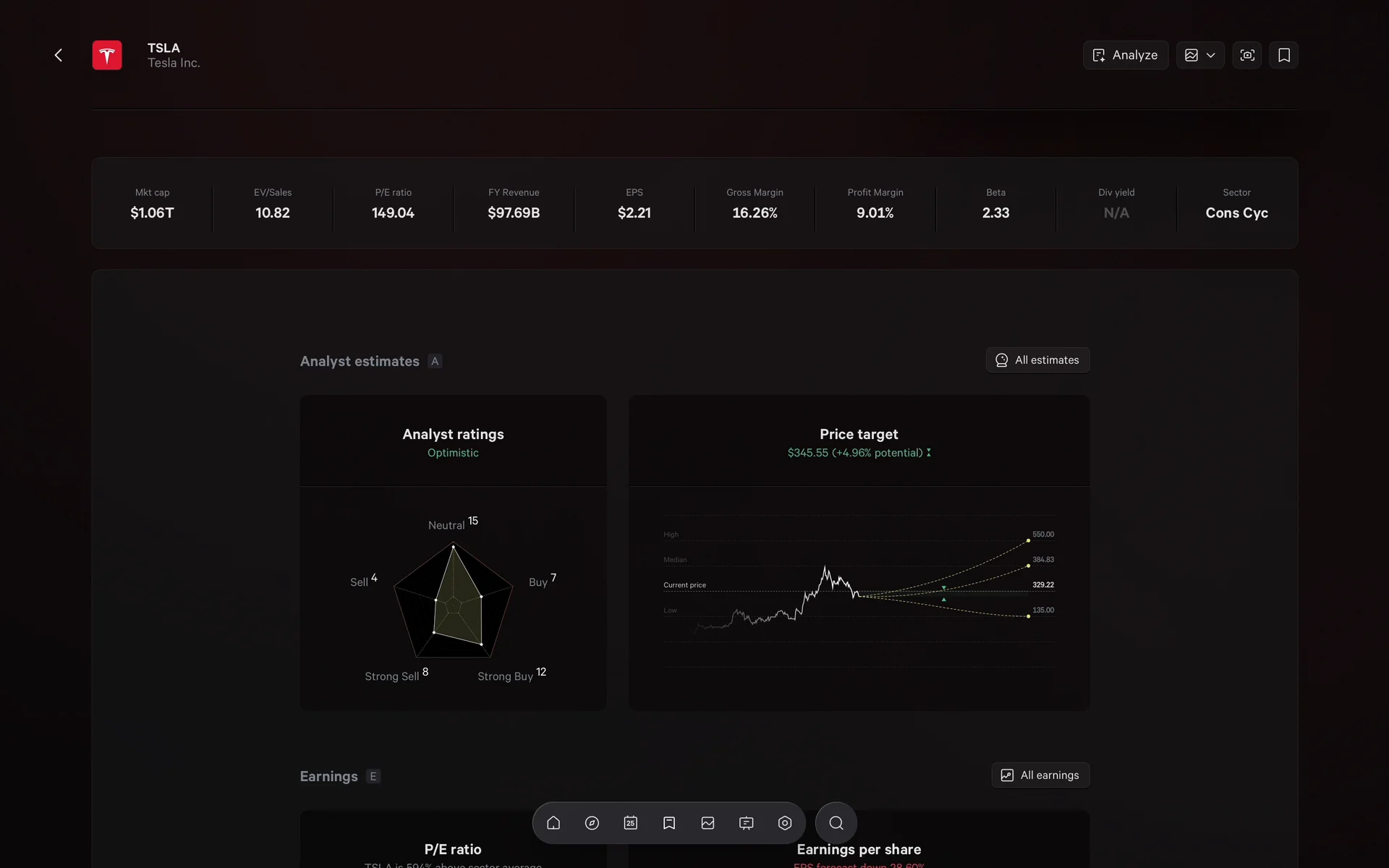Click the 550.00 high target marker
The height and width of the screenshot is (868, 1389).
point(1028,540)
